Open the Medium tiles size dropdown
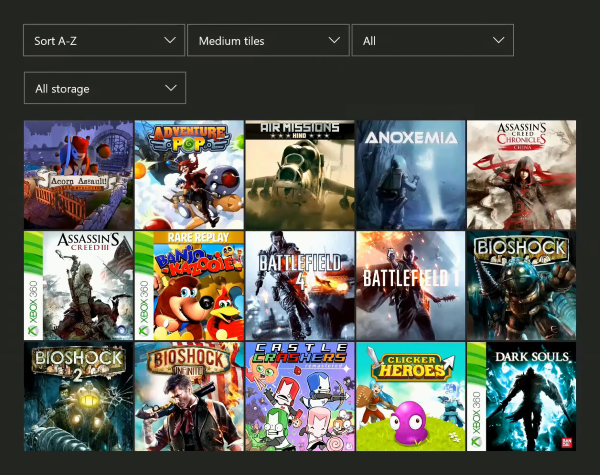The image size is (600, 475). pos(268,40)
